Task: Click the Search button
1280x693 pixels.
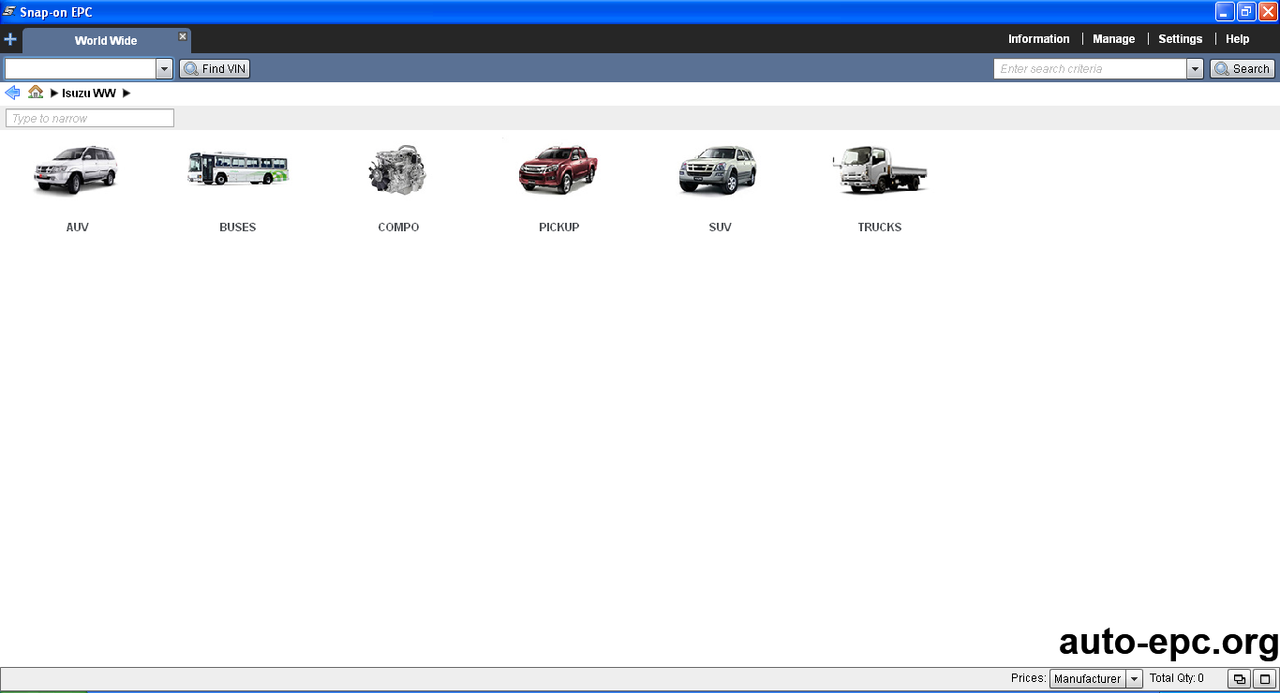Action: coord(1242,69)
